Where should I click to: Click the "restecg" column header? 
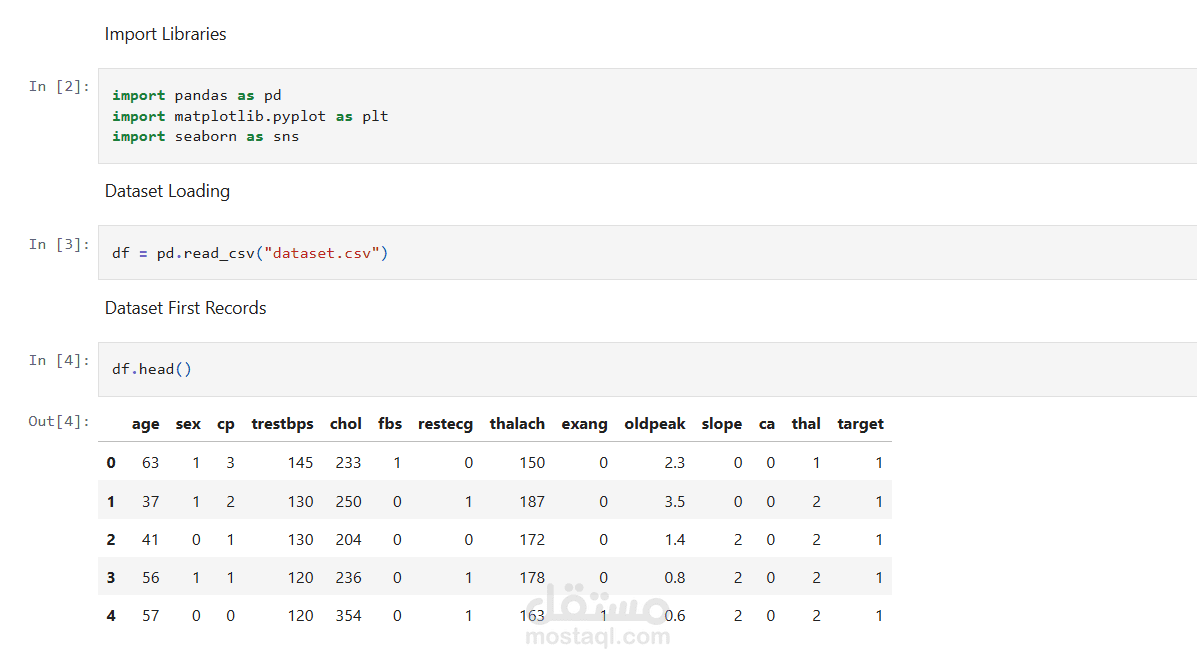tap(445, 424)
